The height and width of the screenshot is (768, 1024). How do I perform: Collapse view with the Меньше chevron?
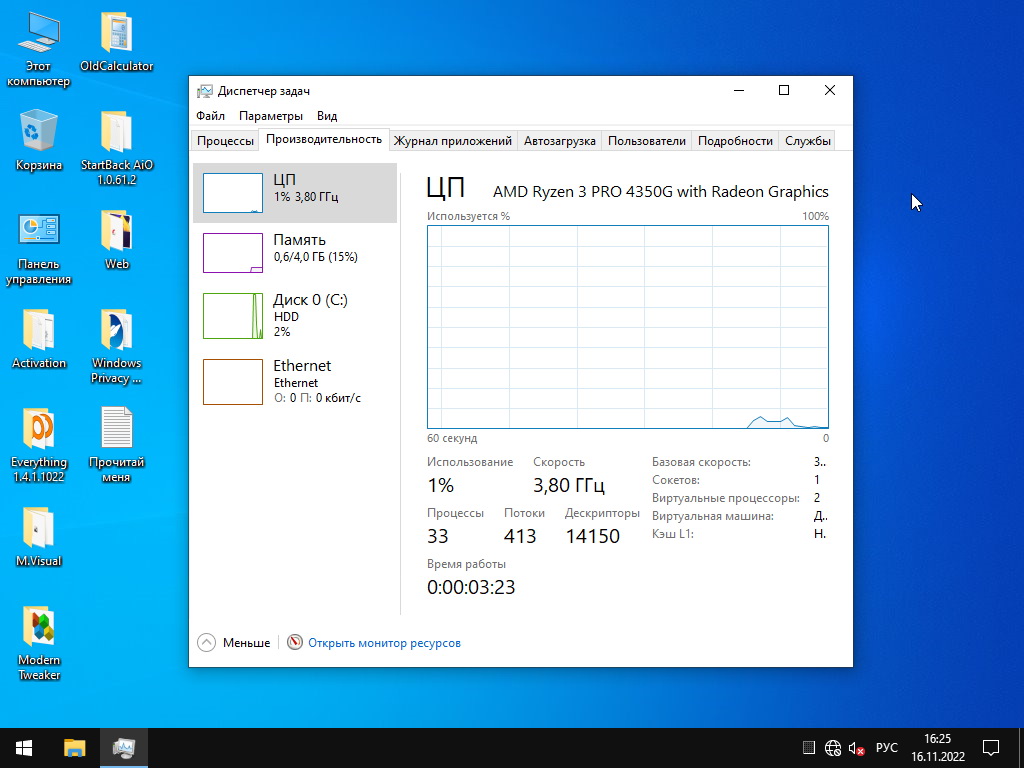tap(207, 643)
